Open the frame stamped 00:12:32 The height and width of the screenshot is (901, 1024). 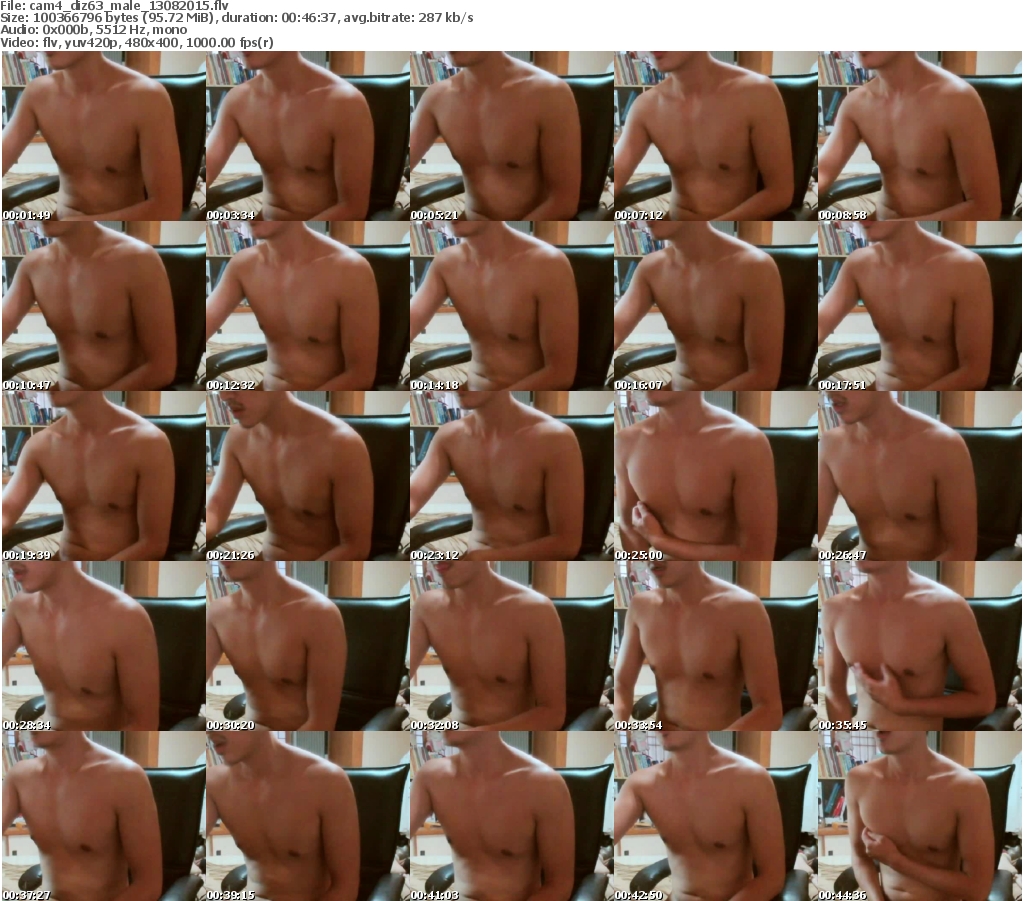[308, 306]
